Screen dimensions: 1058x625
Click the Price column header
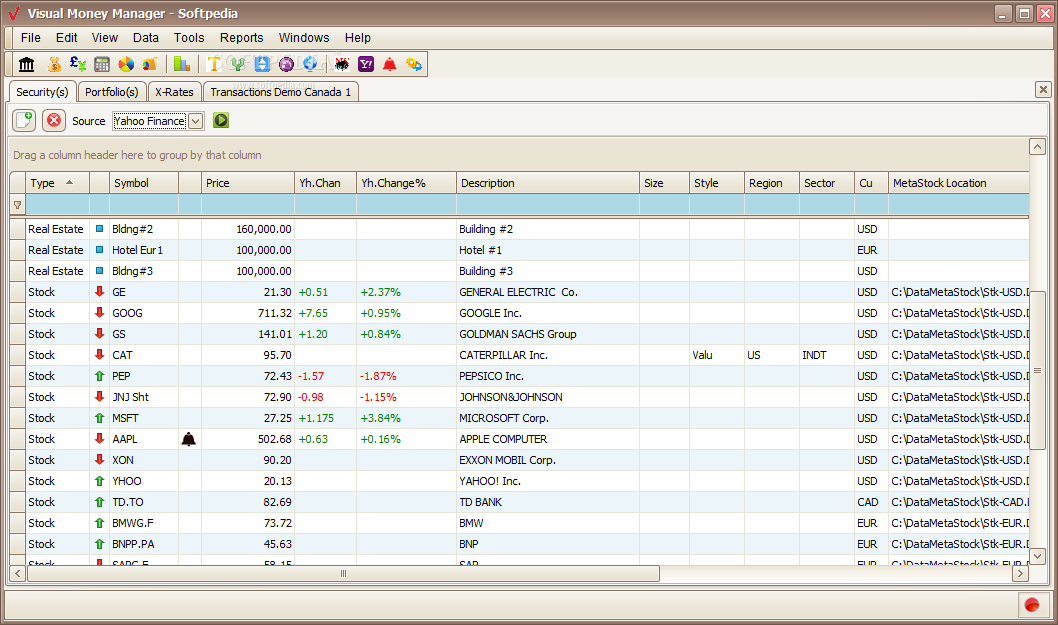(x=248, y=183)
